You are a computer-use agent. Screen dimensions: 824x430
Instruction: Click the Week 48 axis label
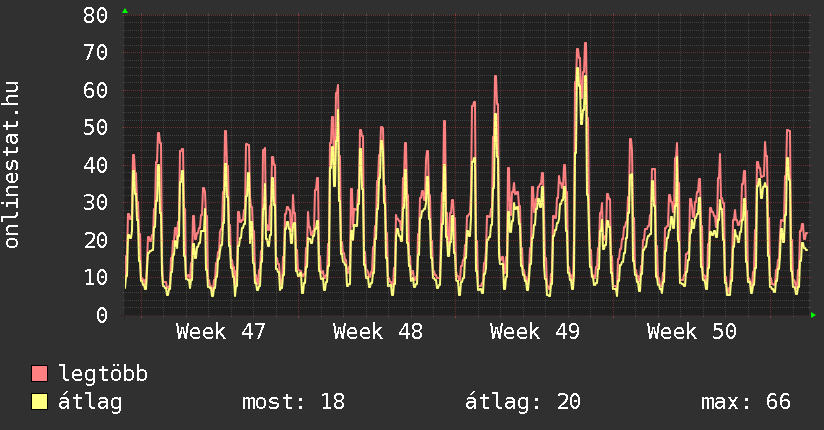[x=378, y=332]
